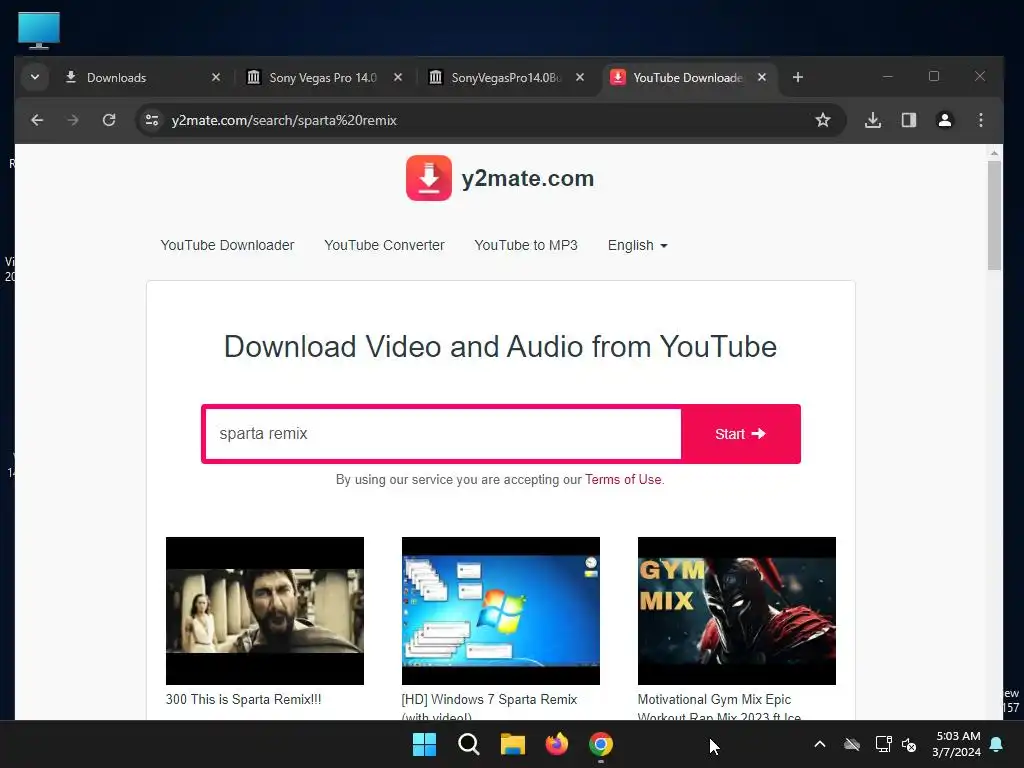The width and height of the screenshot is (1024, 768).
Task: Go forward in browser history
Action: [x=72, y=120]
